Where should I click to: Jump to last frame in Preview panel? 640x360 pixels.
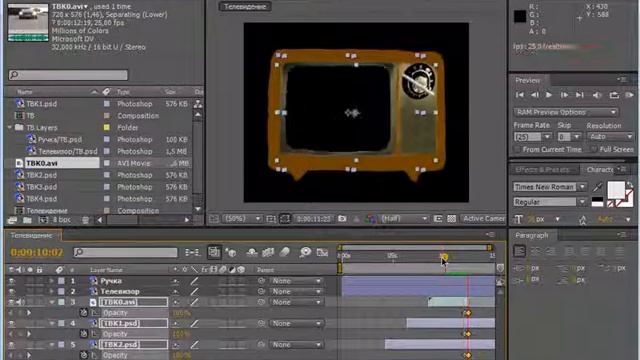click(580, 95)
